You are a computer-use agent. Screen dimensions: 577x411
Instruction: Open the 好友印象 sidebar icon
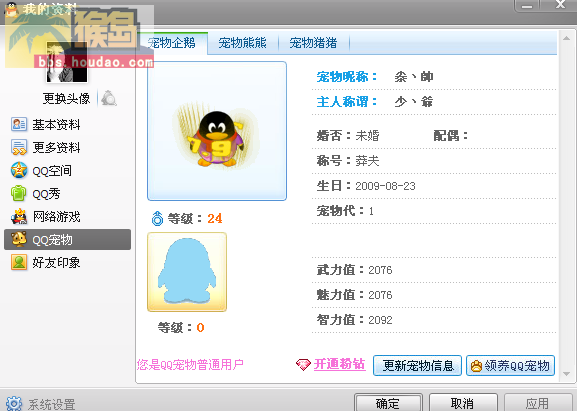pos(19,262)
